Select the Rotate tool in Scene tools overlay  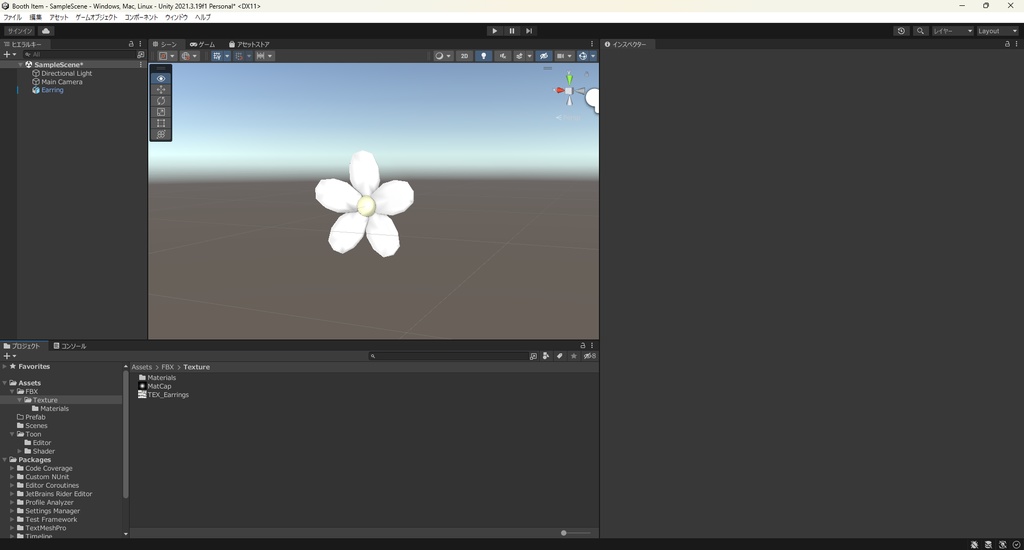161,101
